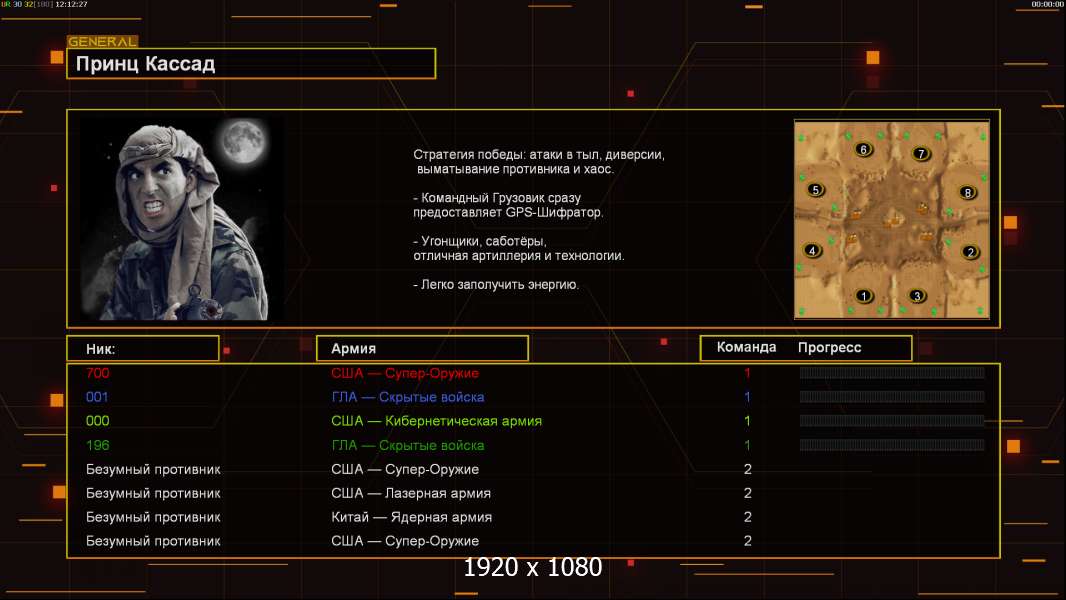Select start position 4 on the minimap

[812, 250]
